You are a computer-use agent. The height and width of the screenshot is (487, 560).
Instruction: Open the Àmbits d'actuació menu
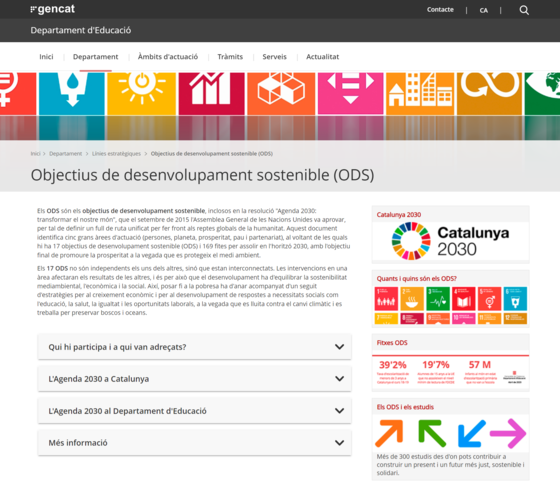click(x=168, y=57)
